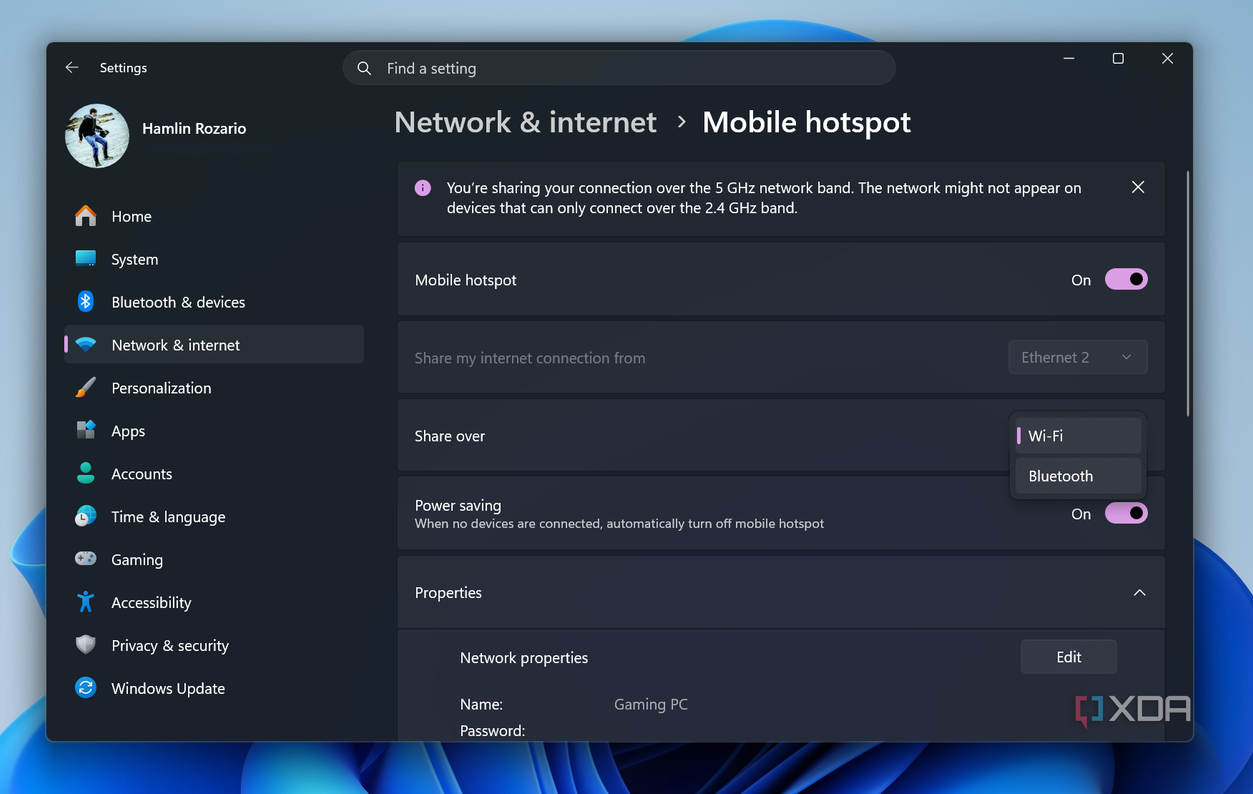The height and width of the screenshot is (794, 1253).
Task: Open Bluetooth & devices settings
Action: pos(214,302)
